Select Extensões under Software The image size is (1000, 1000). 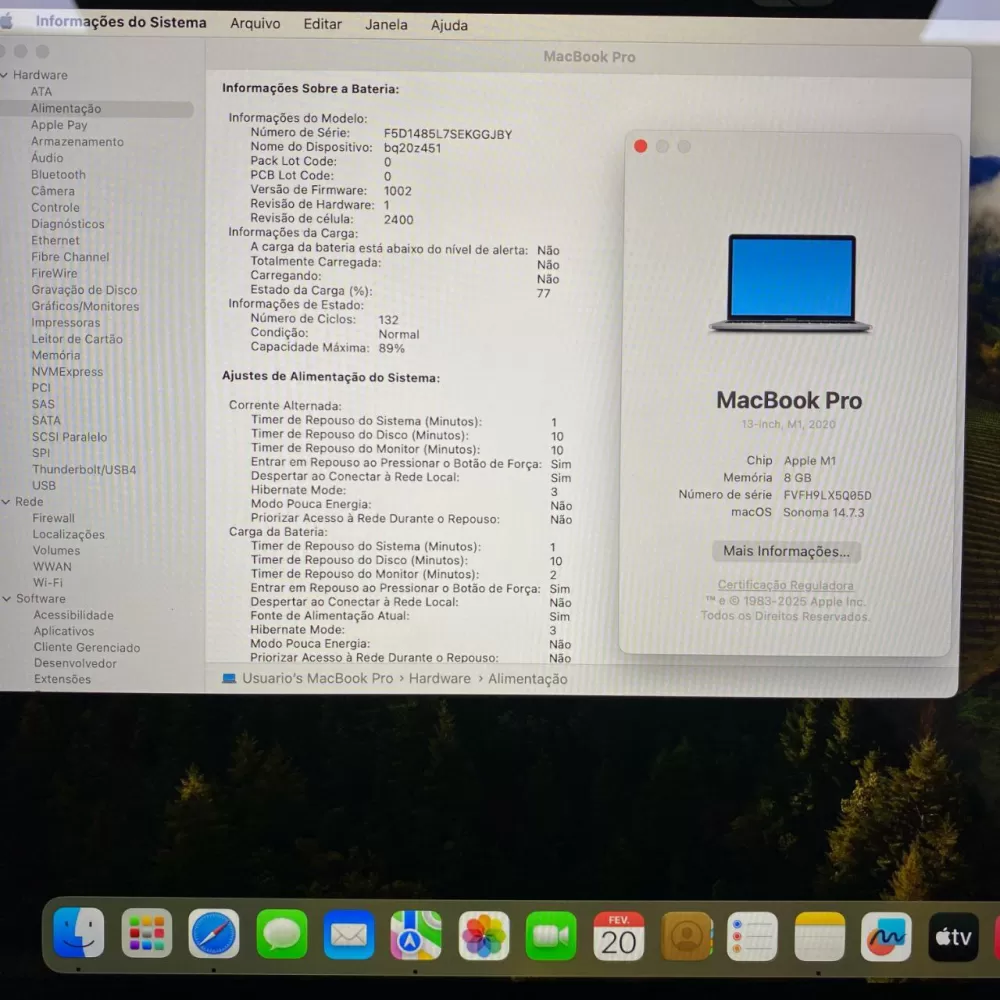click(x=62, y=679)
